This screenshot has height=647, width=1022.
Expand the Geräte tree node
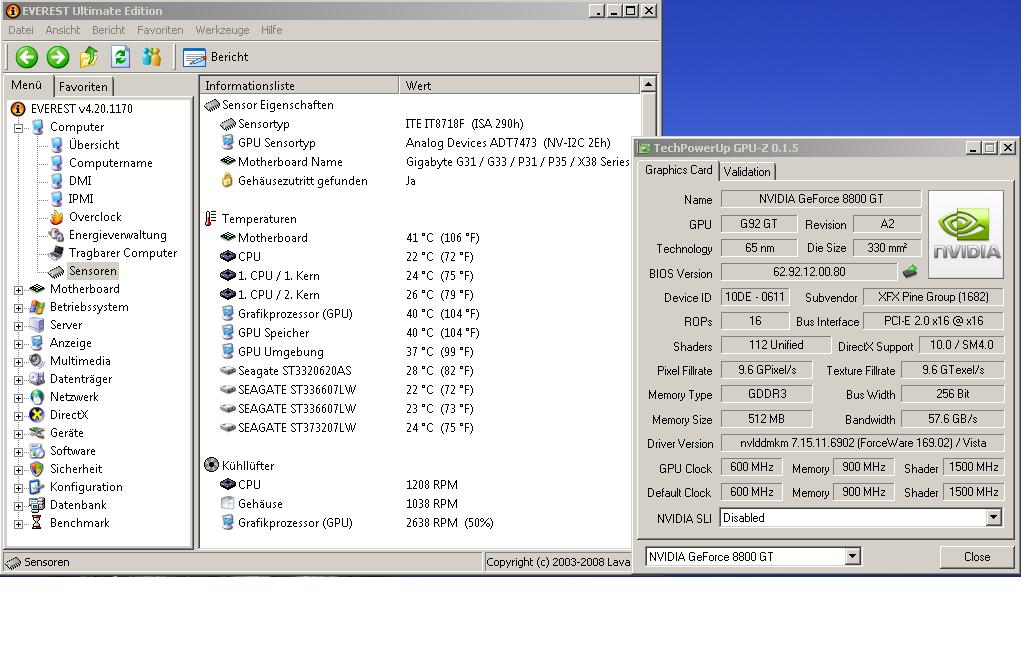19,434
